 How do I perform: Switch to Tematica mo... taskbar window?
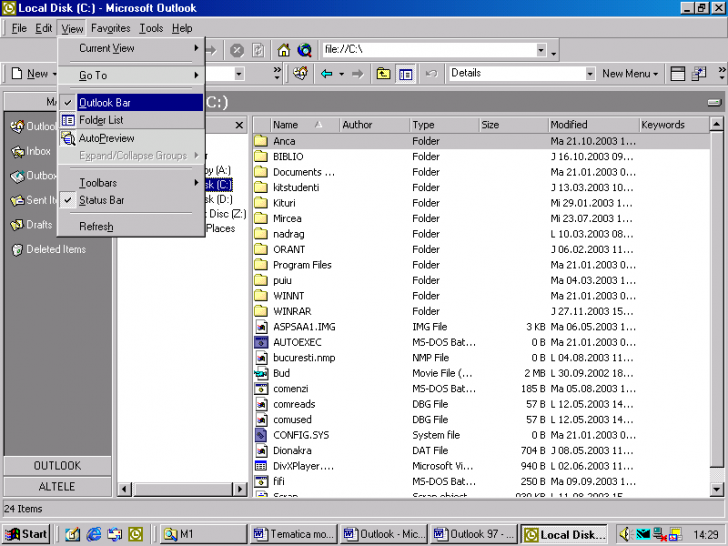(293, 534)
